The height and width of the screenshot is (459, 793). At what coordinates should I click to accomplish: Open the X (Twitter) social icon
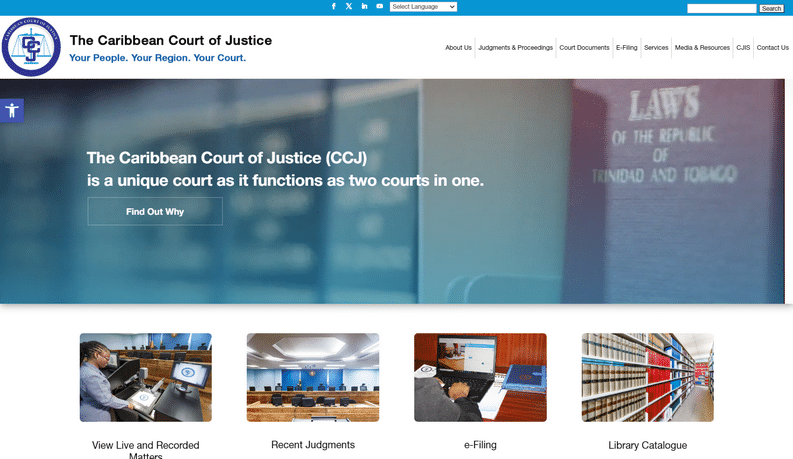pyautogui.click(x=348, y=7)
